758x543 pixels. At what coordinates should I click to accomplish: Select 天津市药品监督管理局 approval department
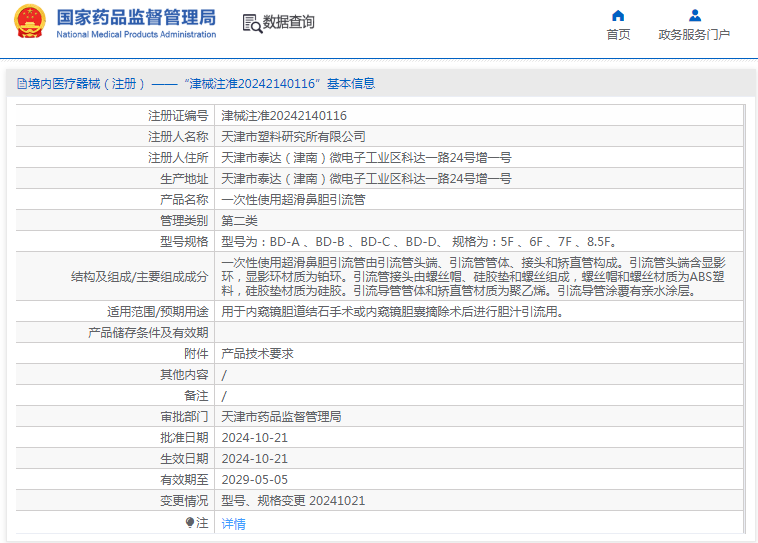pos(281,417)
